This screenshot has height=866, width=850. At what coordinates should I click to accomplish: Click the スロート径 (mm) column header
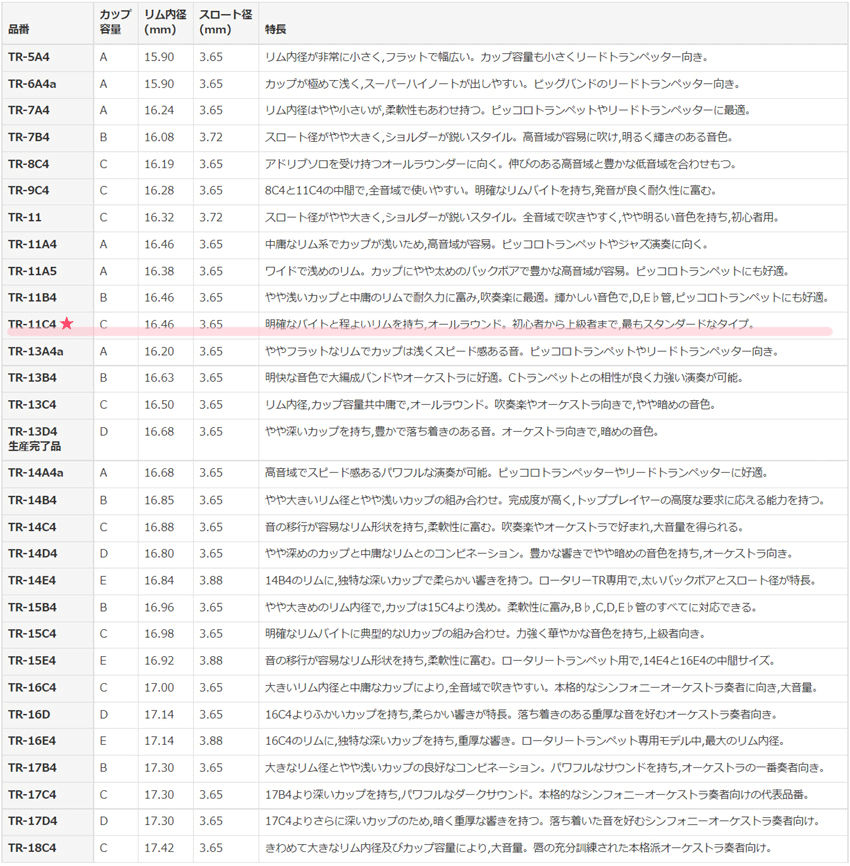pyautogui.click(x=225, y=22)
